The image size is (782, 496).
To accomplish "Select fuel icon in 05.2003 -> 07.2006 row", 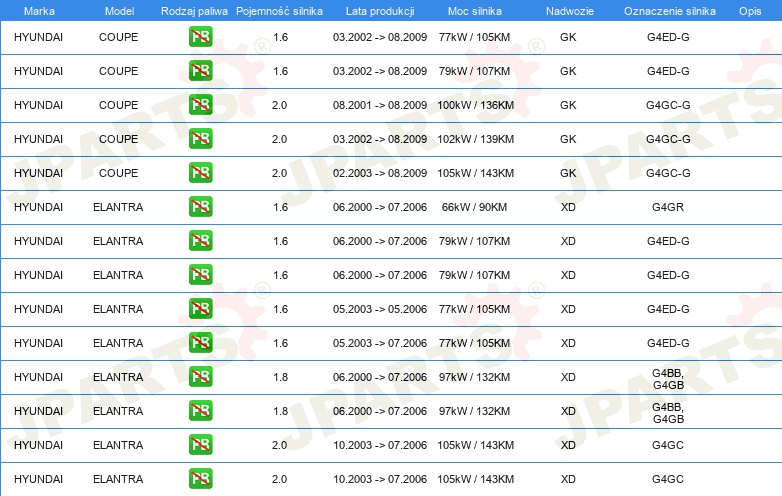I will click(x=200, y=342).
